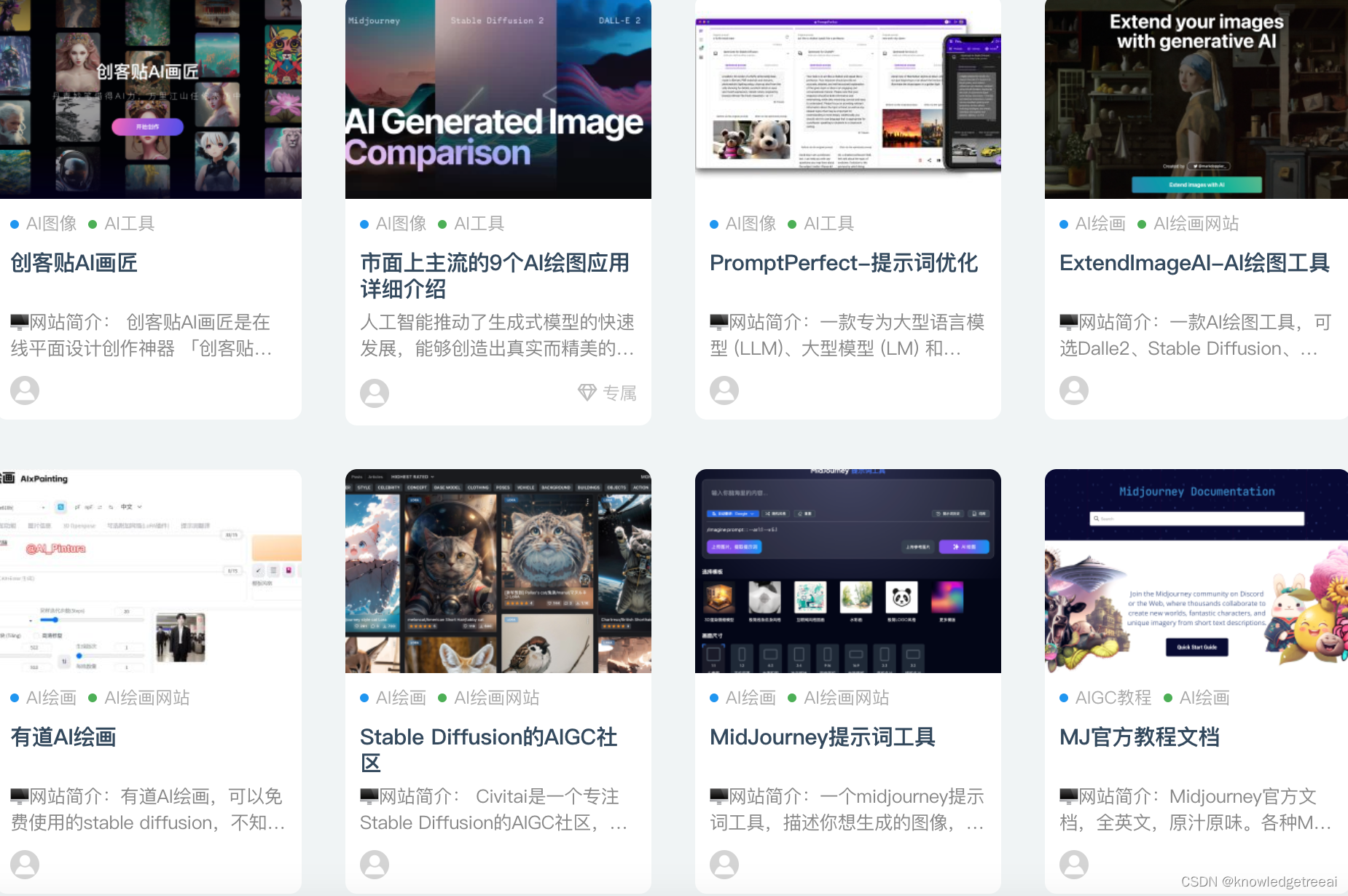Open the 市面上主流的9个AI绘图应用详细介绍 title

click(x=495, y=276)
